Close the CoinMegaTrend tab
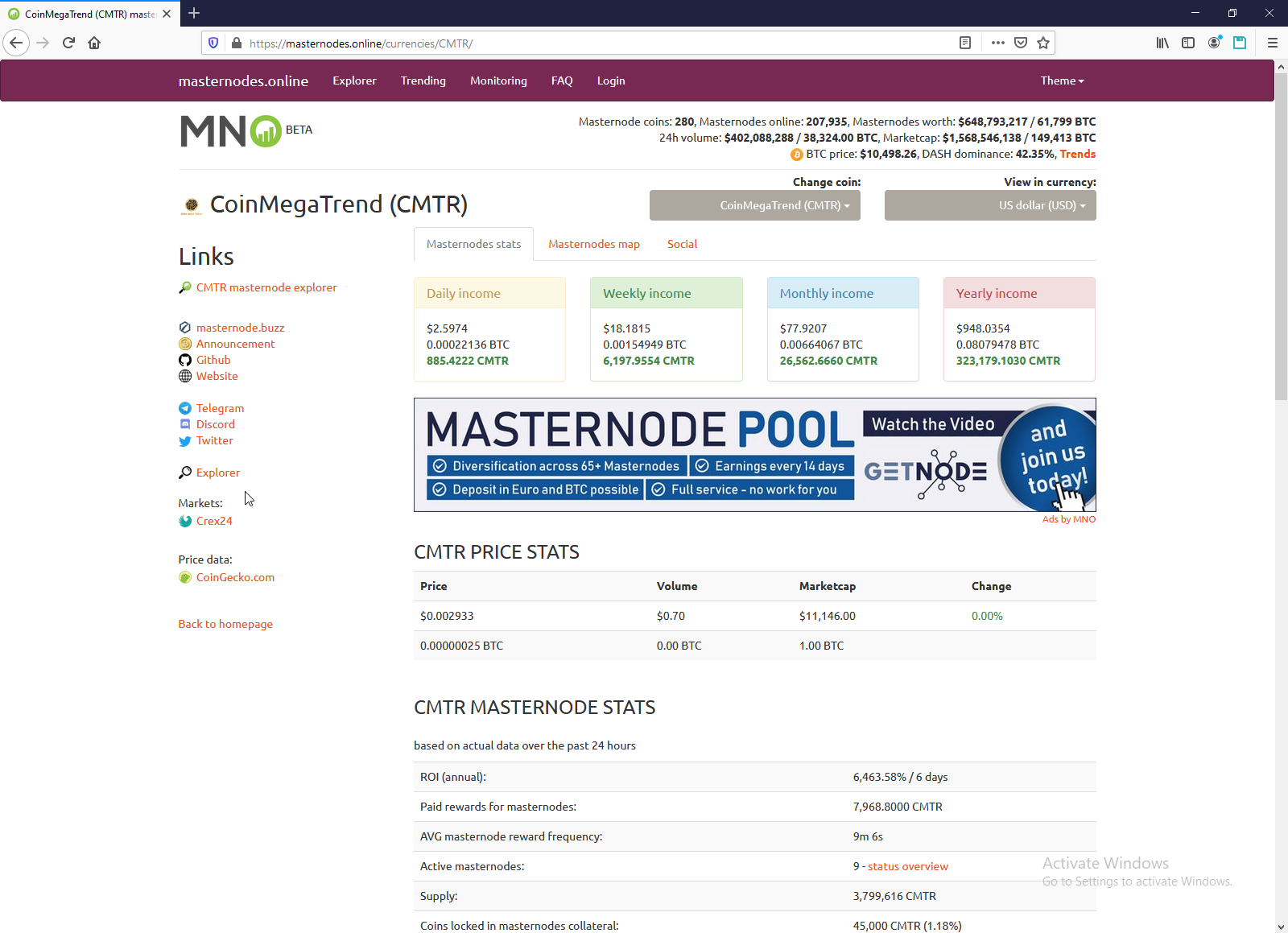The height and width of the screenshot is (933, 1288). [x=167, y=14]
